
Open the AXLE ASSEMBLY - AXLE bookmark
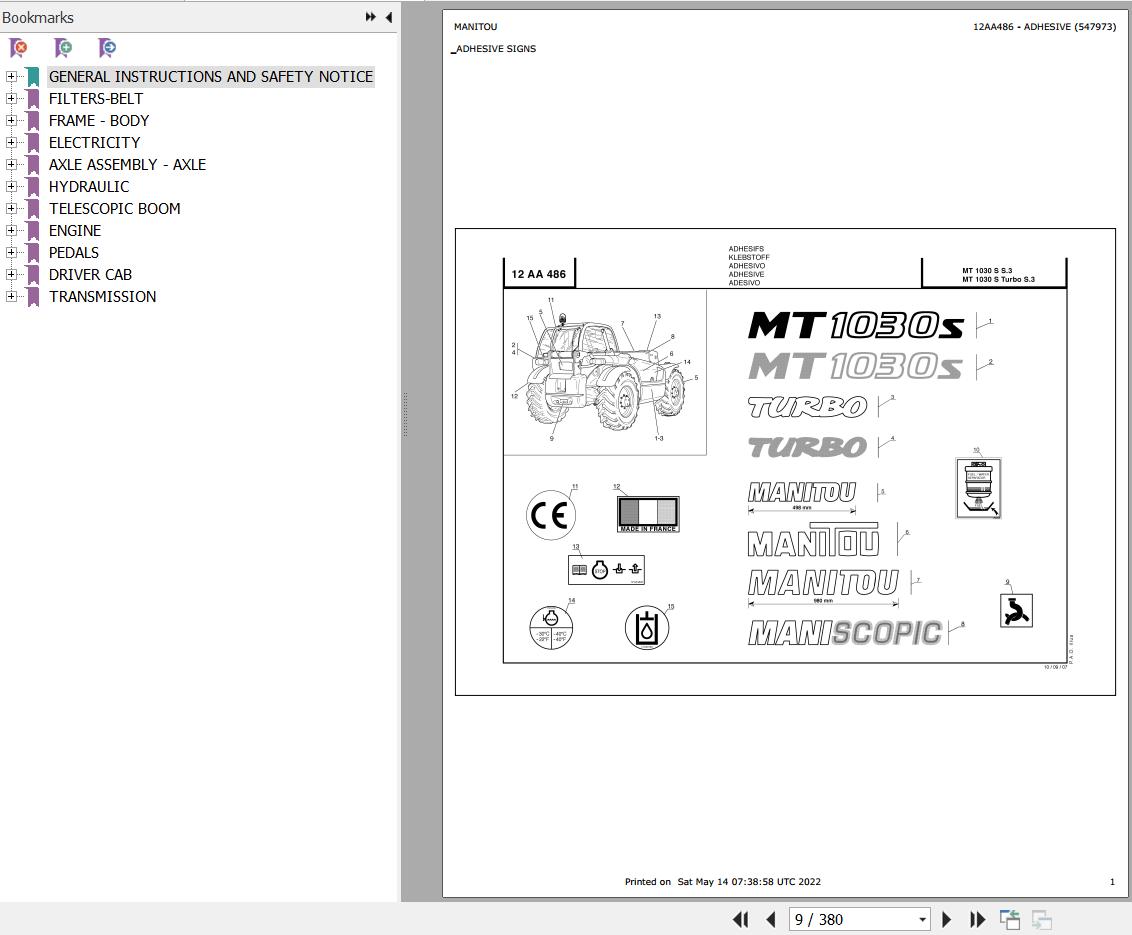[128, 165]
